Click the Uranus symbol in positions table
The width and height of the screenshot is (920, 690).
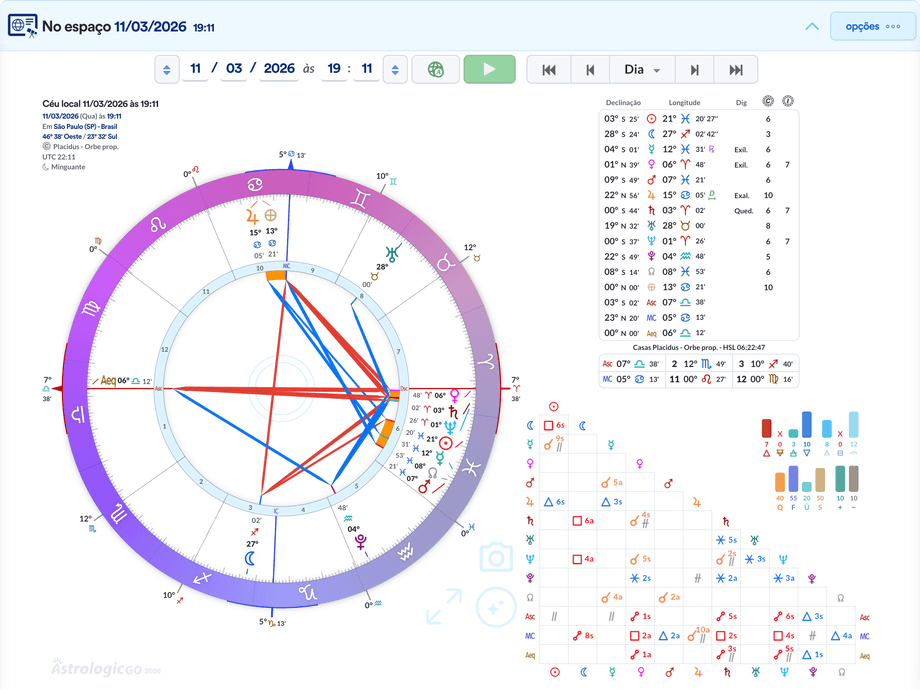651,225
